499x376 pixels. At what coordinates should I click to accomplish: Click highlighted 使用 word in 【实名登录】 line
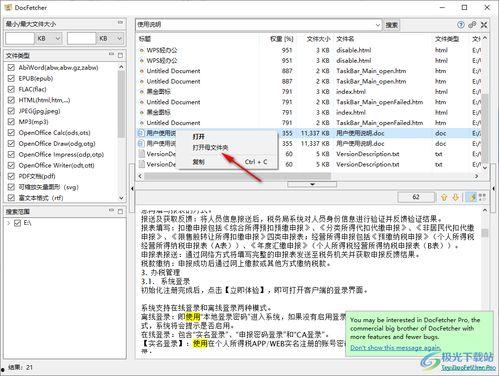click(200, 343)
